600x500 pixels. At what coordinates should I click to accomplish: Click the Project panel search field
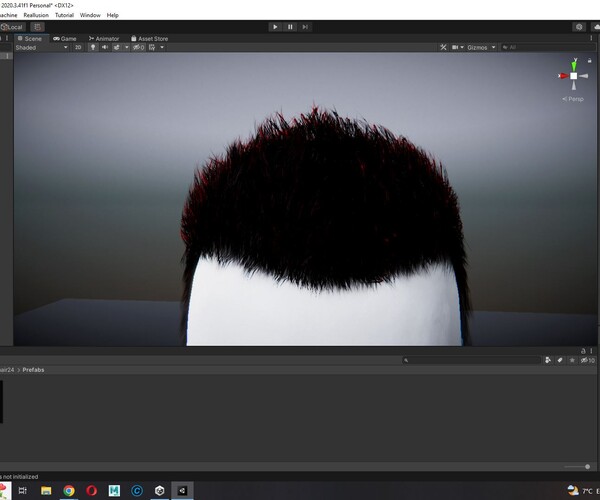(x=471, y=360)
